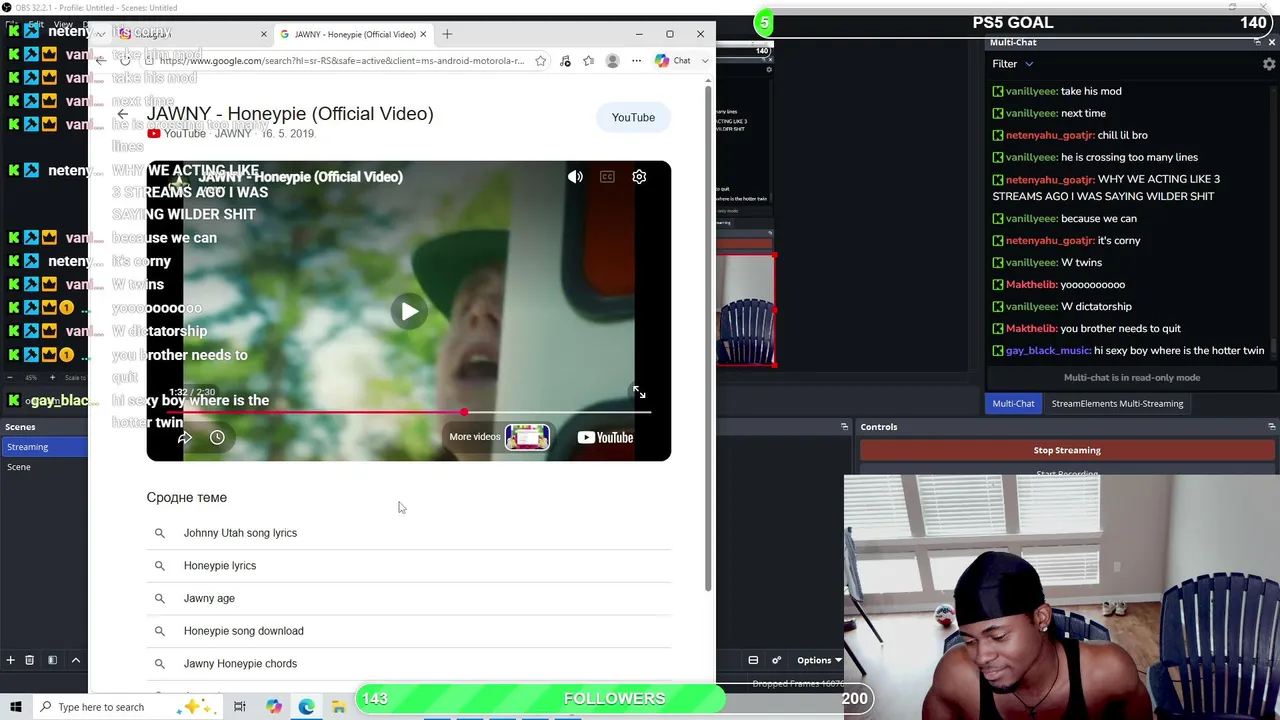Launch Copilot from the taskbar
Screen dimensions: 1280x720
click(x=274, y=707)
